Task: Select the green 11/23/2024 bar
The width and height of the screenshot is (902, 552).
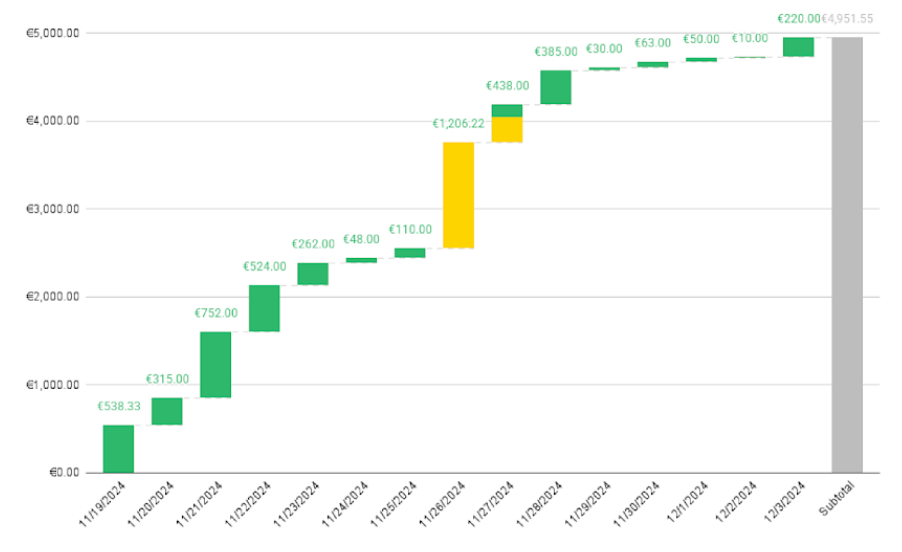Action: point(313,274)
